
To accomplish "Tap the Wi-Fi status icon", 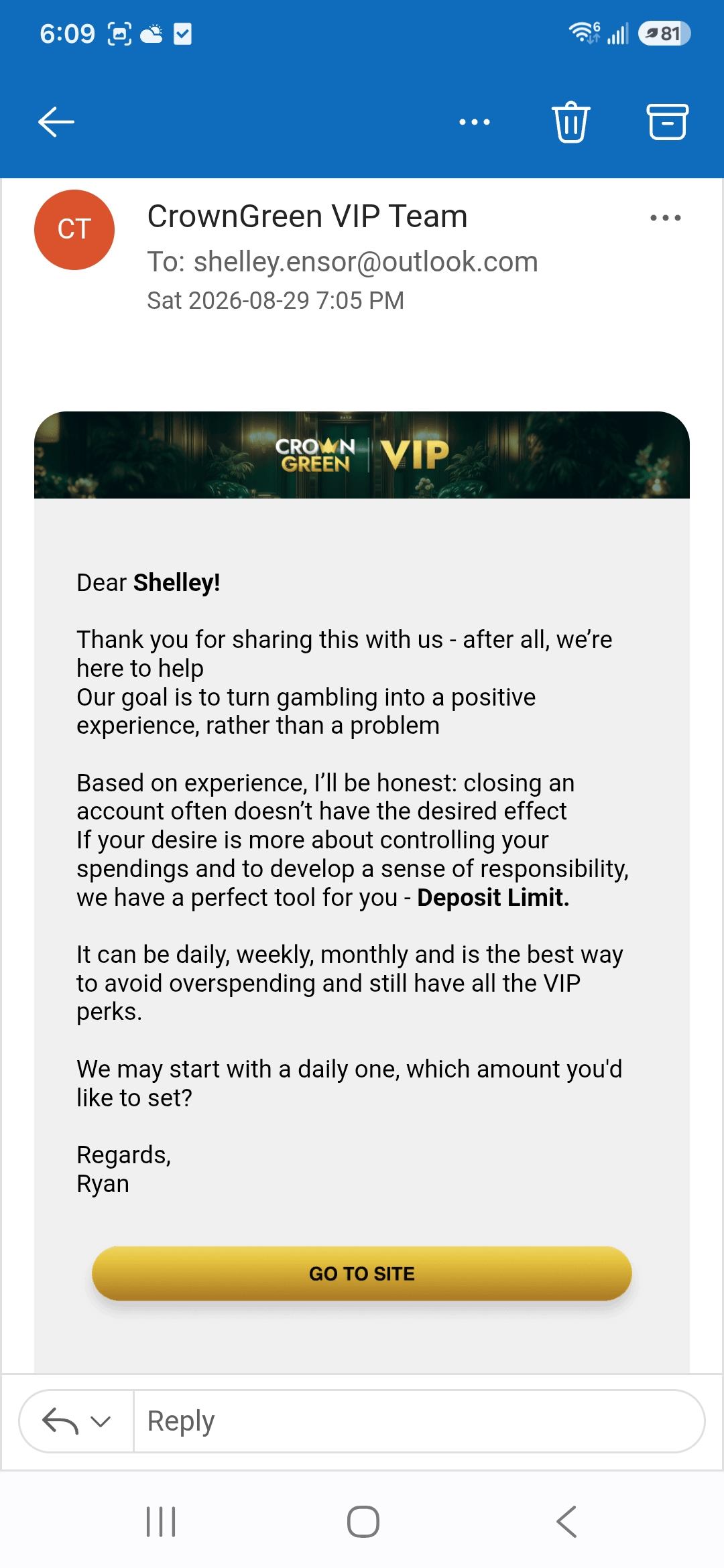I will tap(584, 33).
